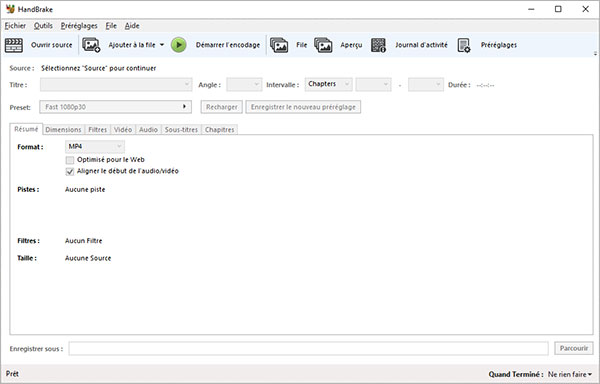This screenshot has height=384, width=600.
Task: Click the Recharger button
Action: (222, 107)
